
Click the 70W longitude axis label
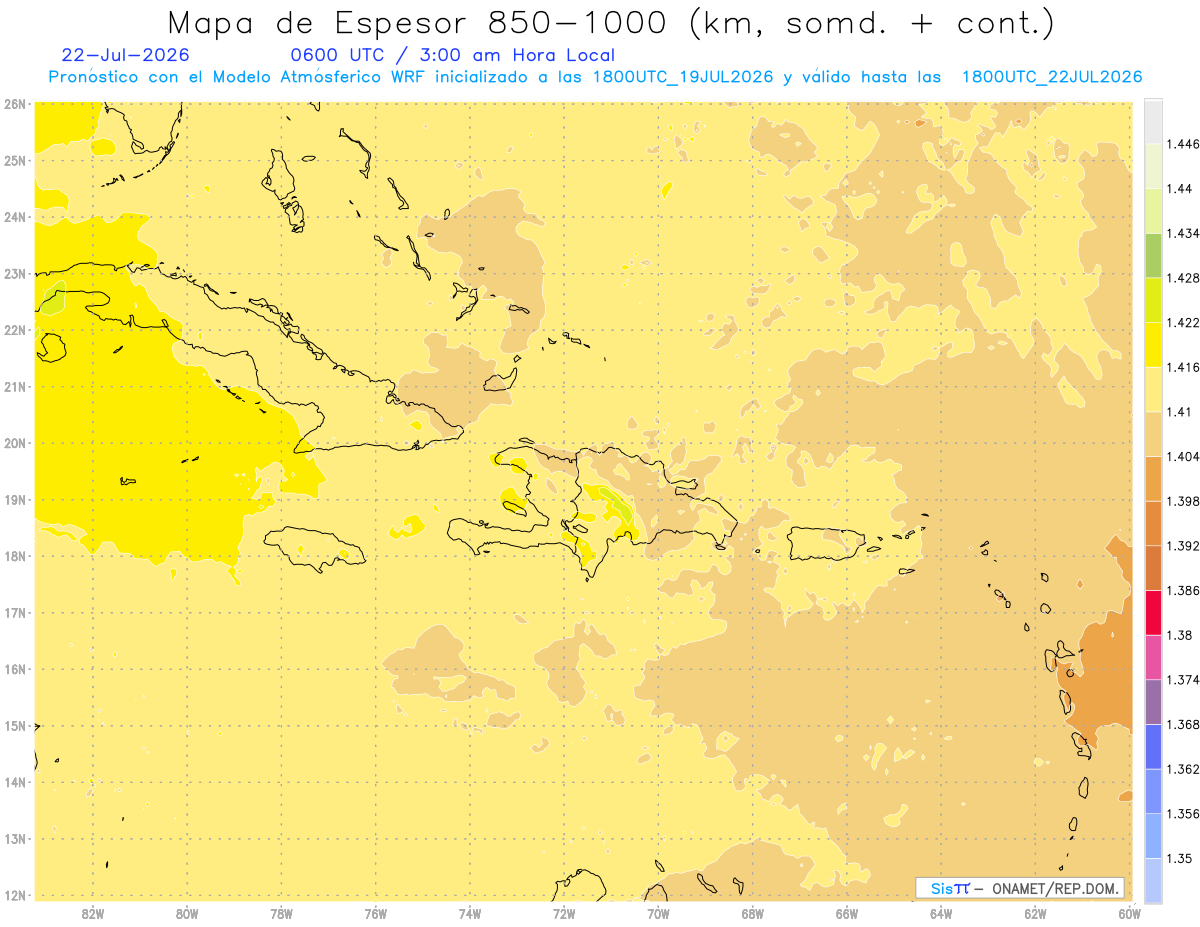click(x=658, y=913)
